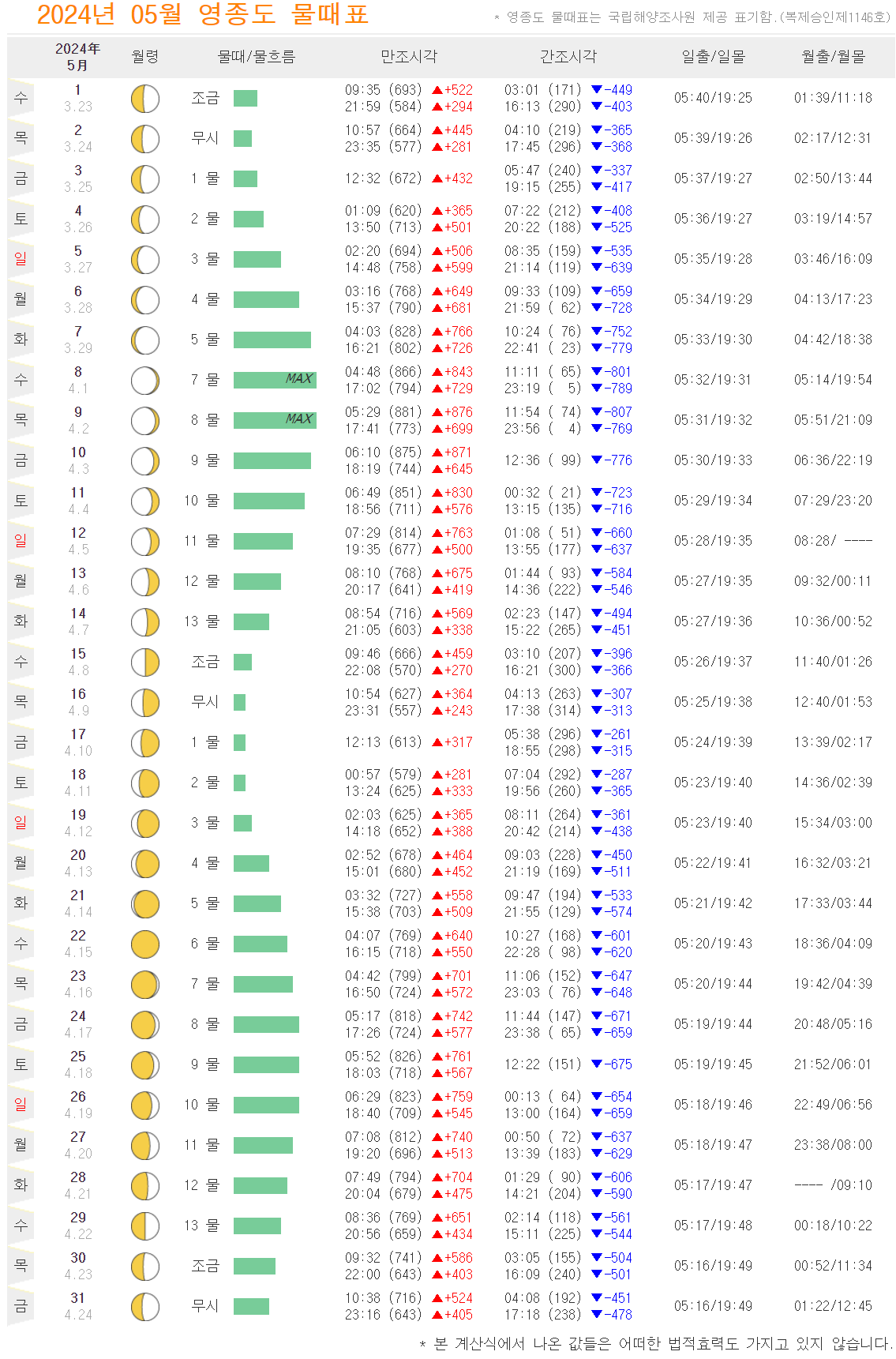Click the red 일 day label for May 5
The height and width of the screenshot is (1359, 896).
click(x=21, y=259)
